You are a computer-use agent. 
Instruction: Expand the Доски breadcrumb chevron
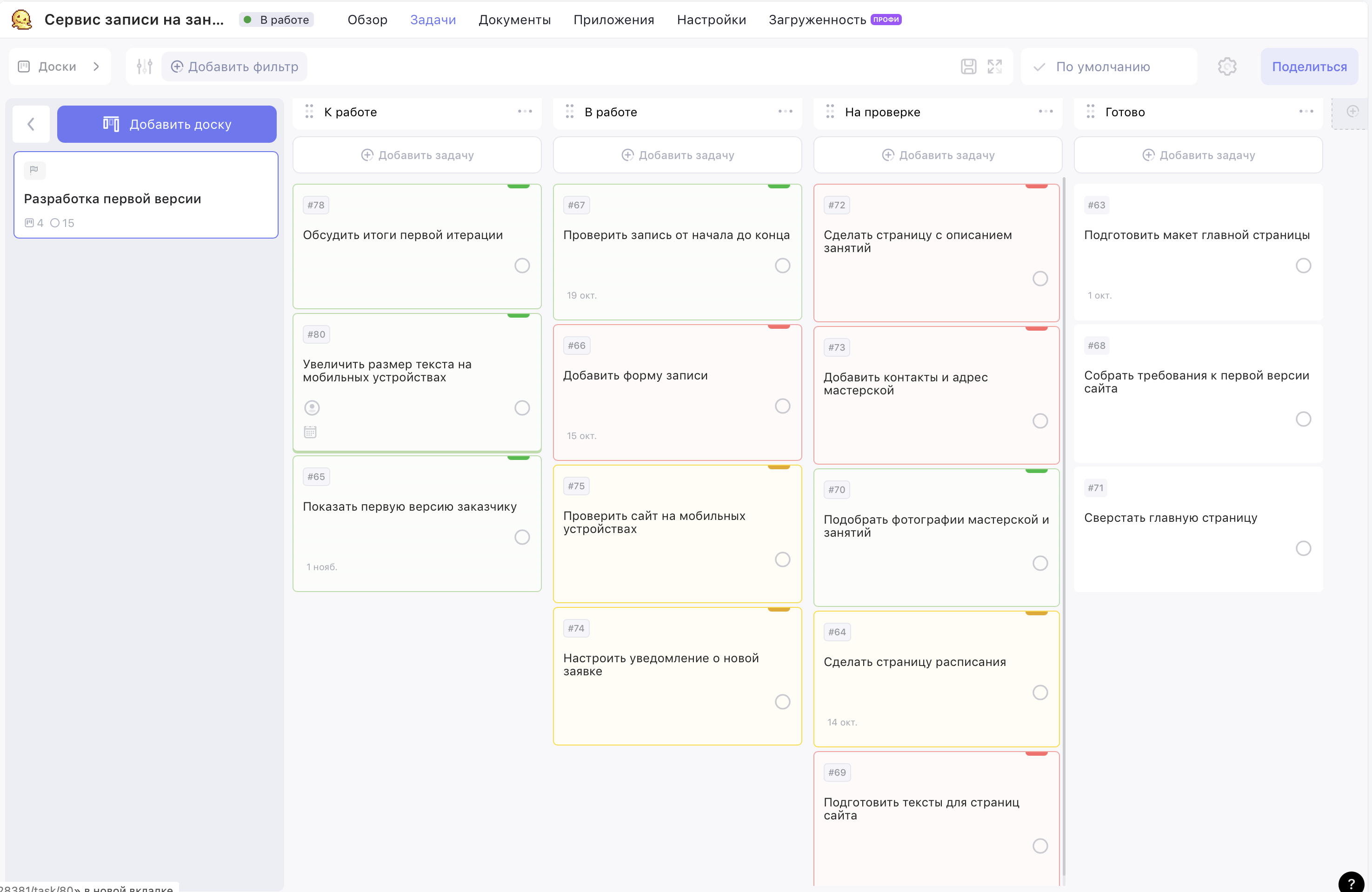coord(96,67)
